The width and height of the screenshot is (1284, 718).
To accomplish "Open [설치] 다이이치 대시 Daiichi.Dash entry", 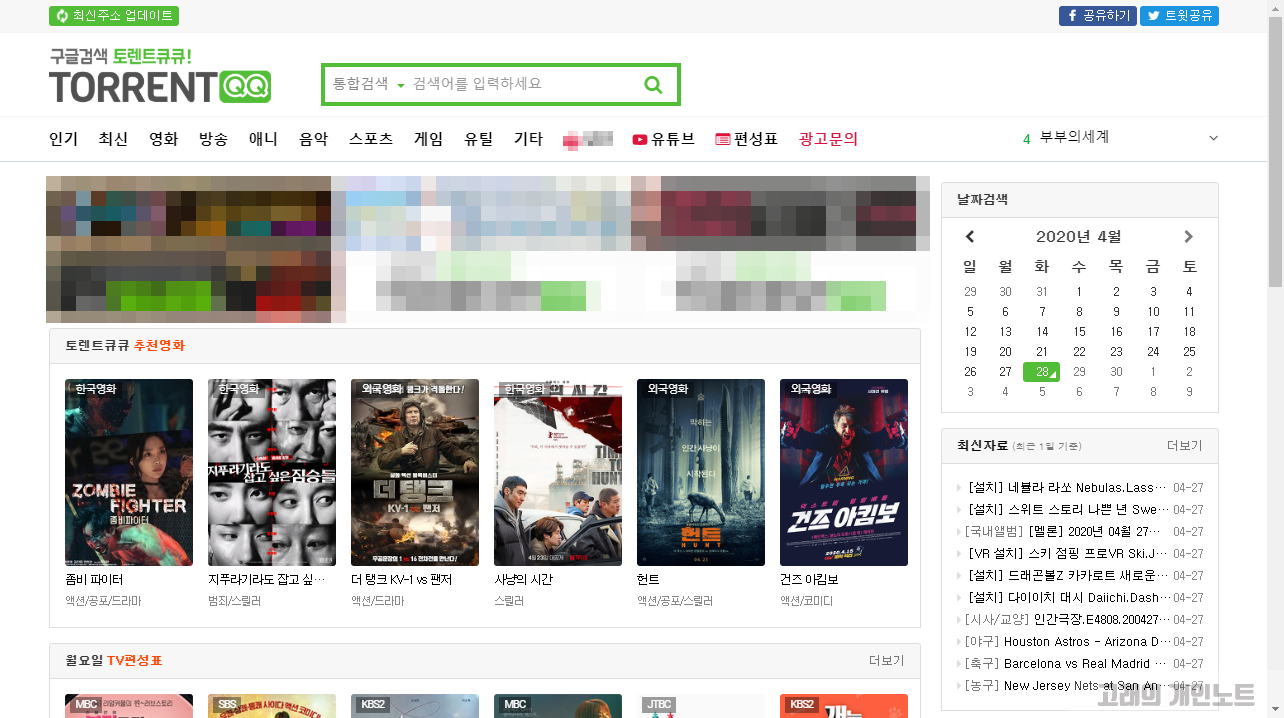I will coord(1067,598).
